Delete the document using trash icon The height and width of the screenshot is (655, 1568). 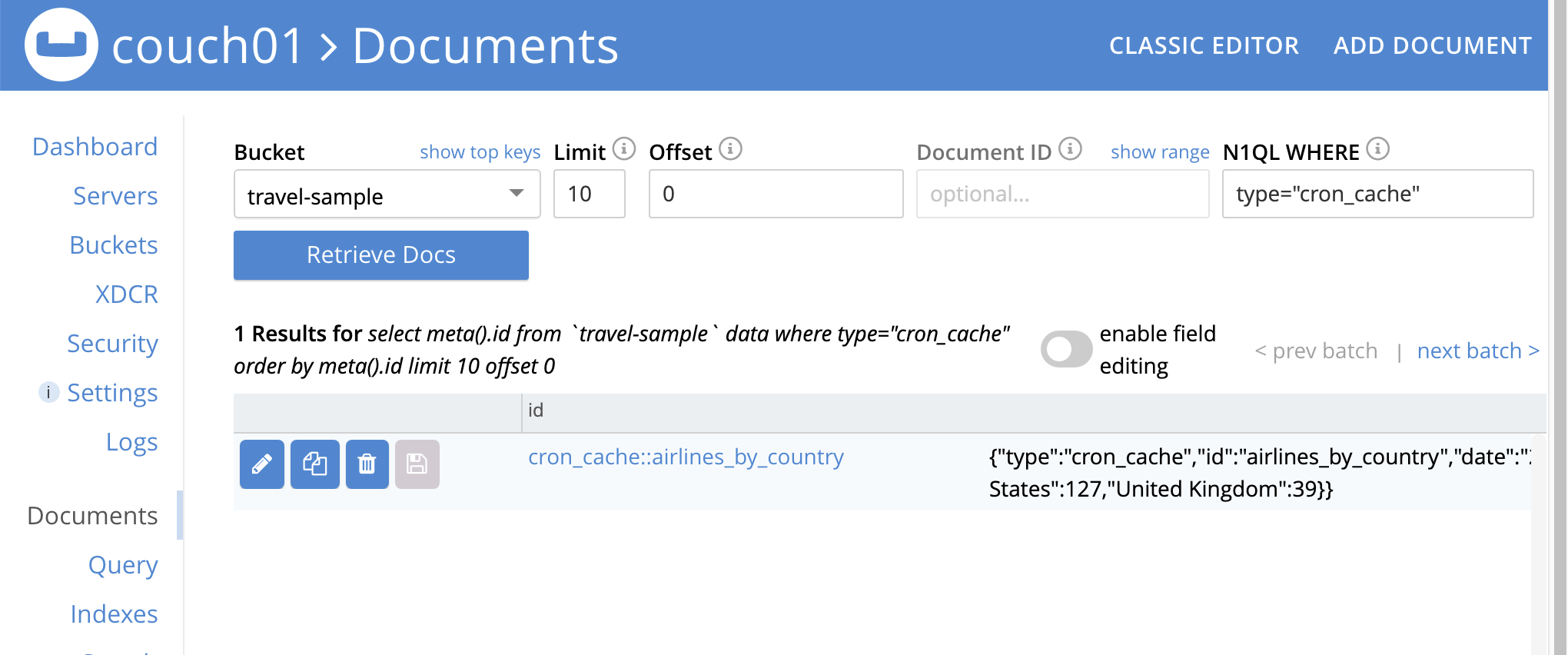pos(367,464)
